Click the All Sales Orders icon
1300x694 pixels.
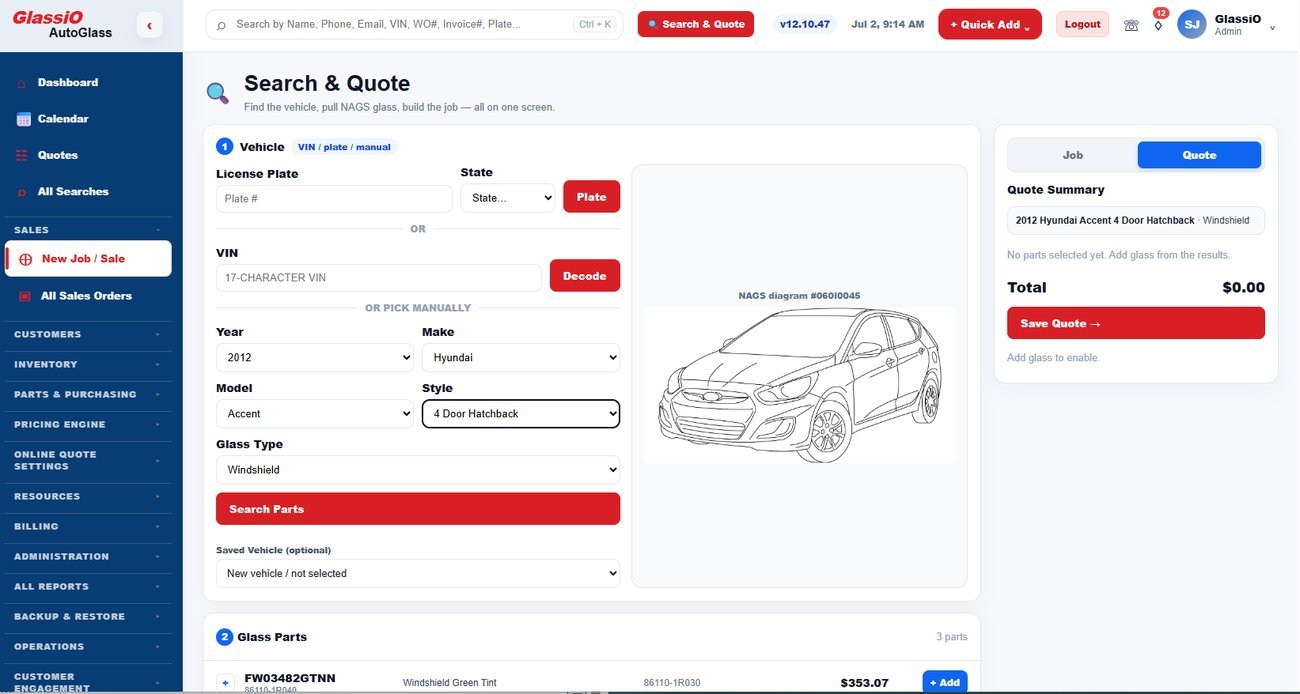point(25,296)
